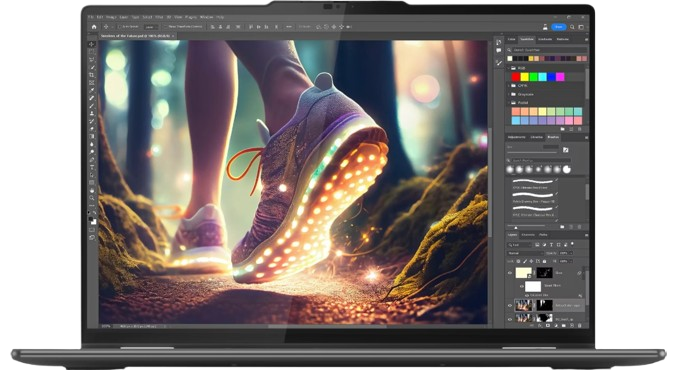The image size is (674, 370).
Task: Select the Eraser tool
Action: click(x=92, y=129)
